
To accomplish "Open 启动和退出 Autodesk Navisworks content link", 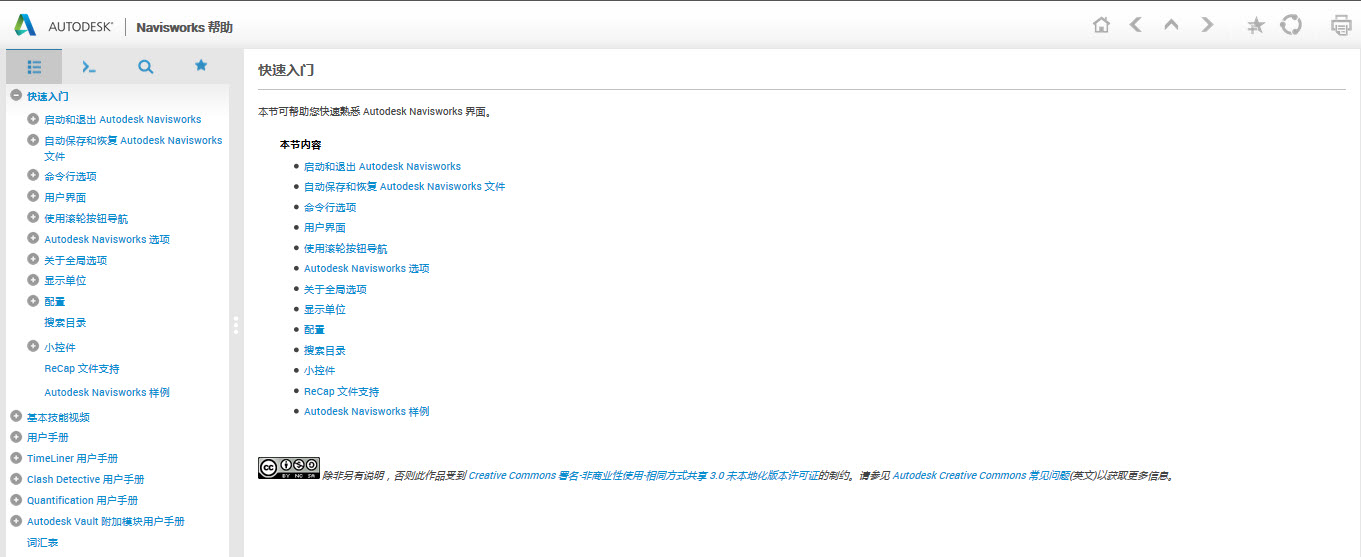I will 382,167.
